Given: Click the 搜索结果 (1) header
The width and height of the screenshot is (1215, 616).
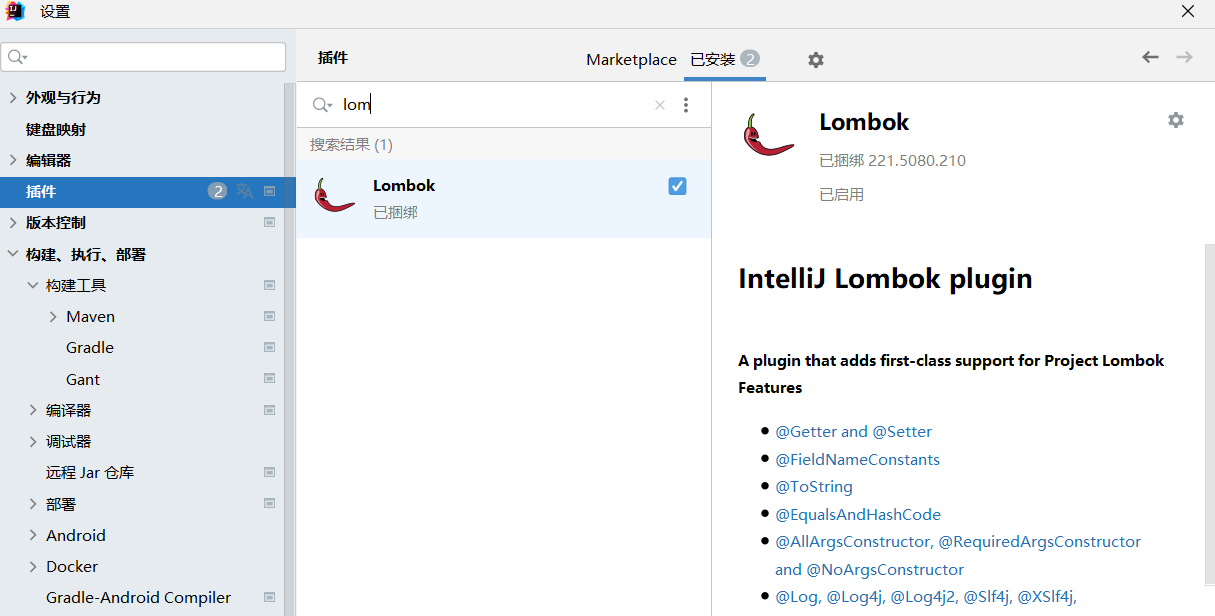Looking at the screenshot, I should tap(351, 145).
